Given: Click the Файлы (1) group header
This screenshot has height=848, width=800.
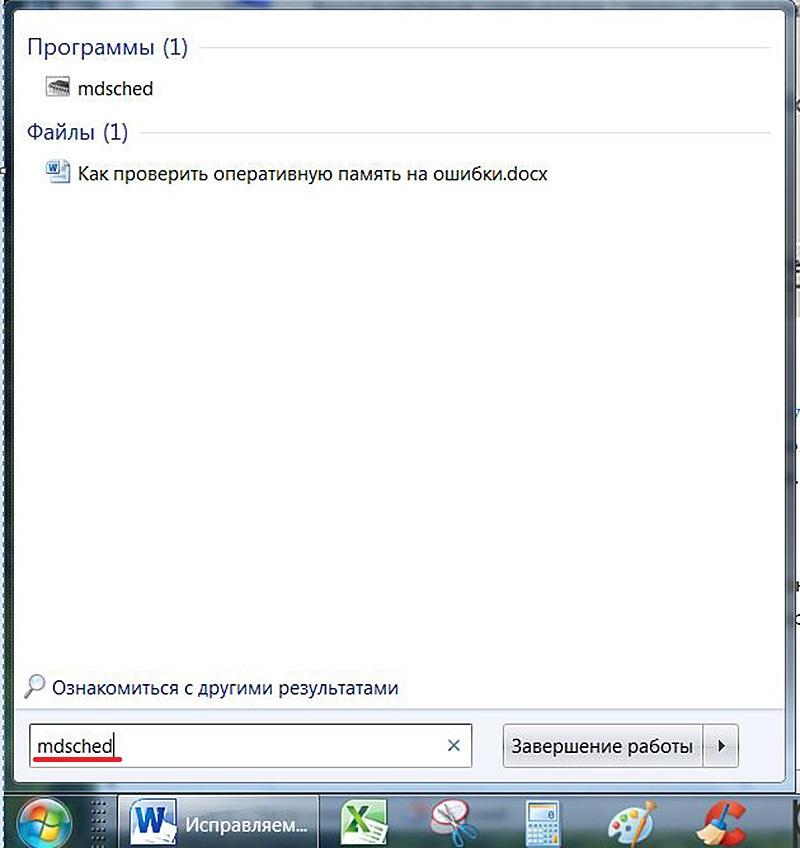Looking at the screenshot, I should point(77,132).
